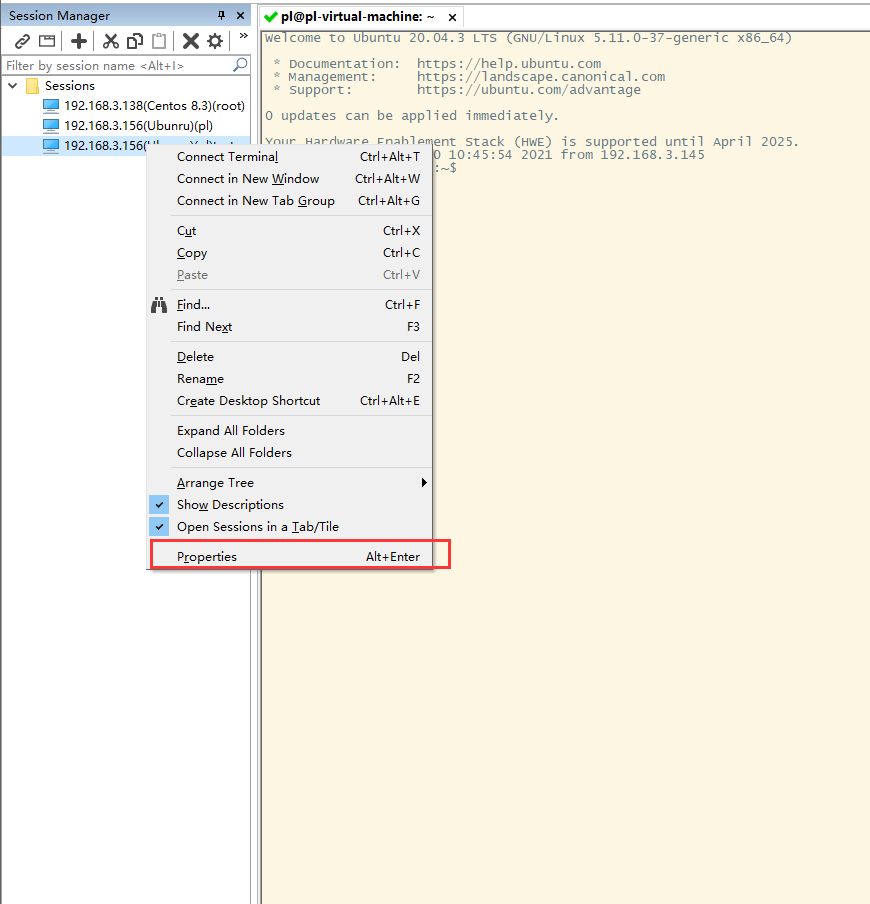Select Collapse All Folders
The height and width of the screenshot is (904, 870).
(x=289, y=452)
